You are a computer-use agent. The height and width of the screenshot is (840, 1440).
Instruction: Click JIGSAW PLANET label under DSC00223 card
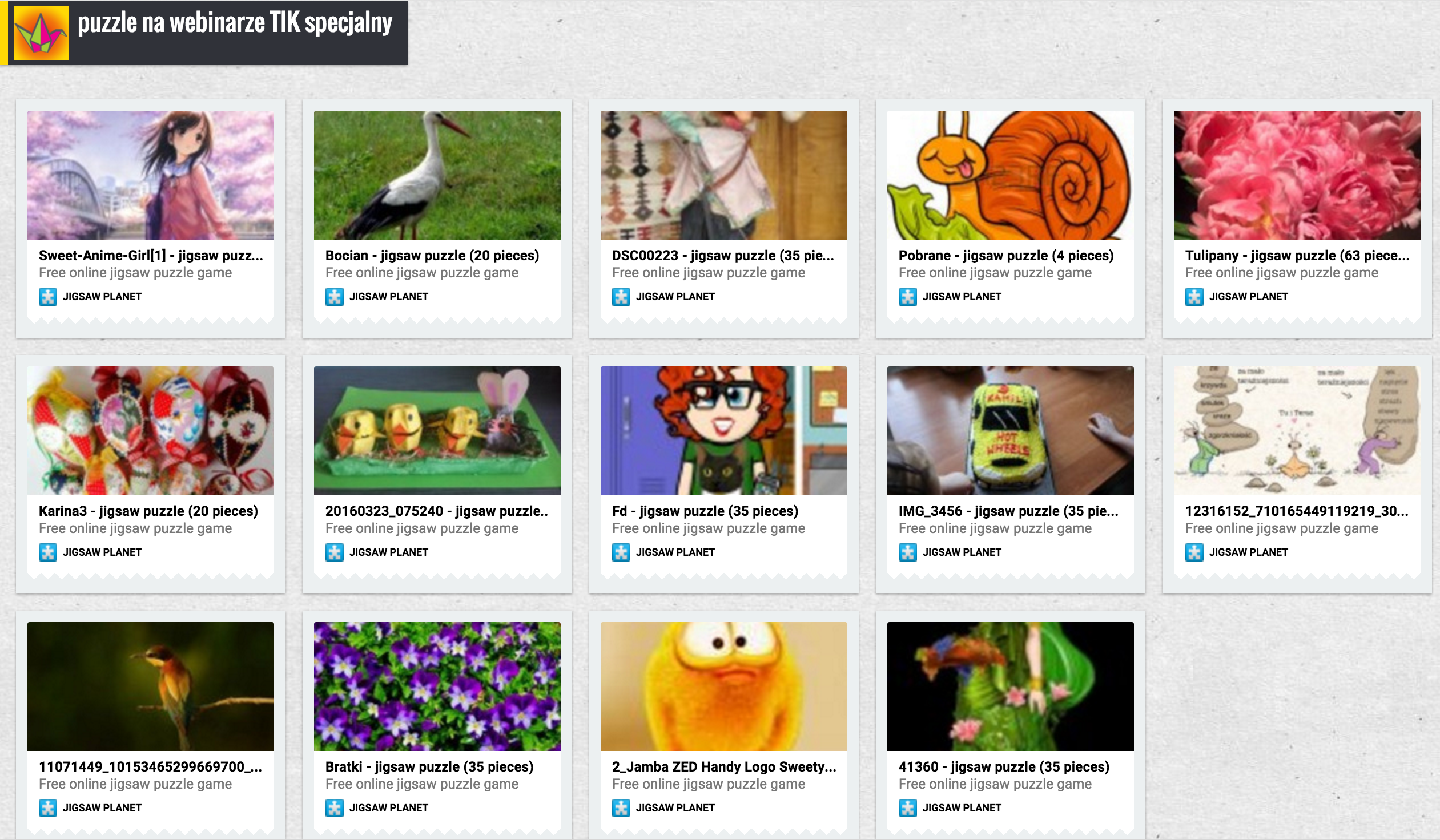click(675, 297)
